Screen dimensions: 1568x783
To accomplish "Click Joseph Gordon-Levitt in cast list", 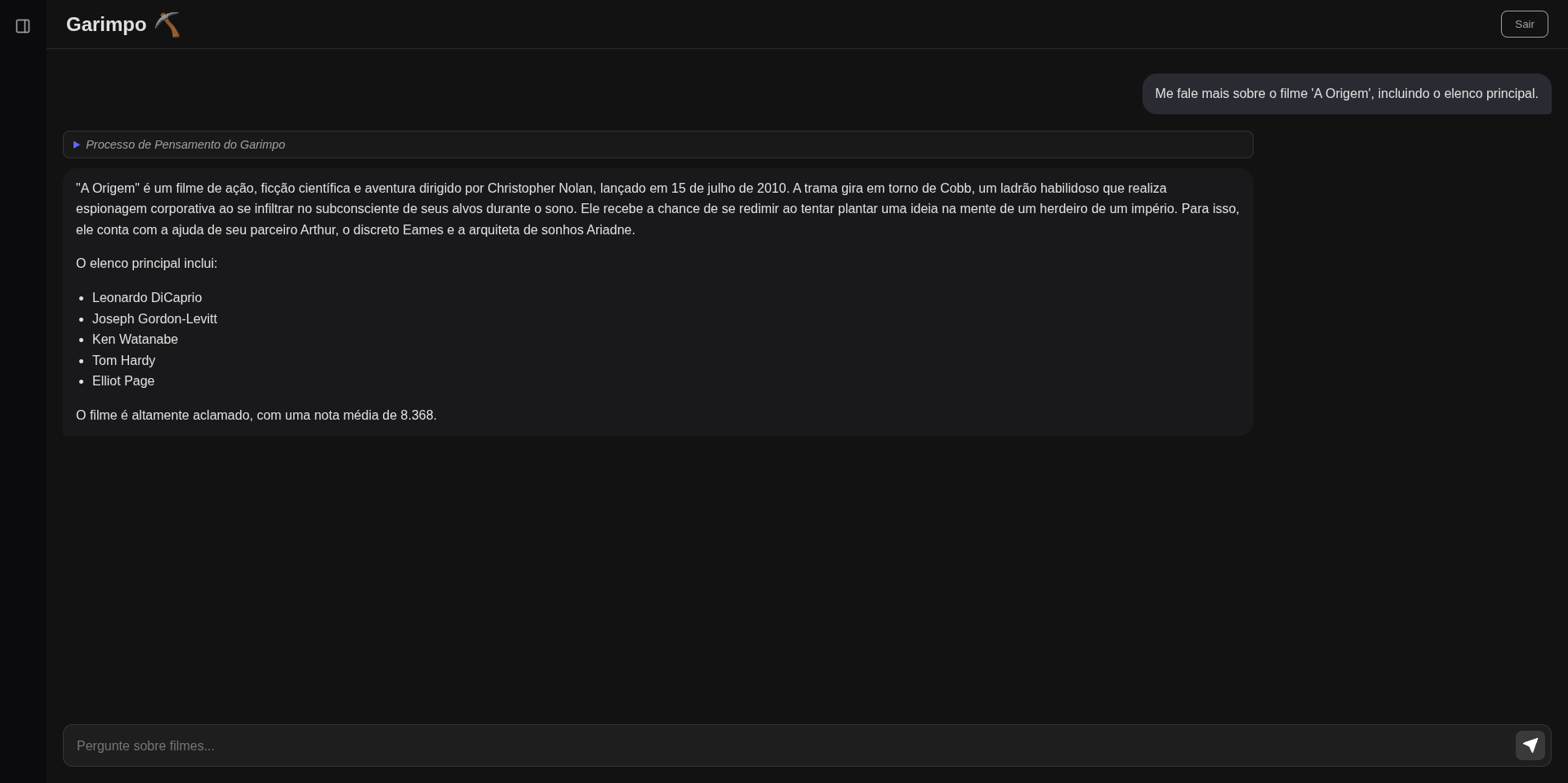I will [x=154, y=319].
